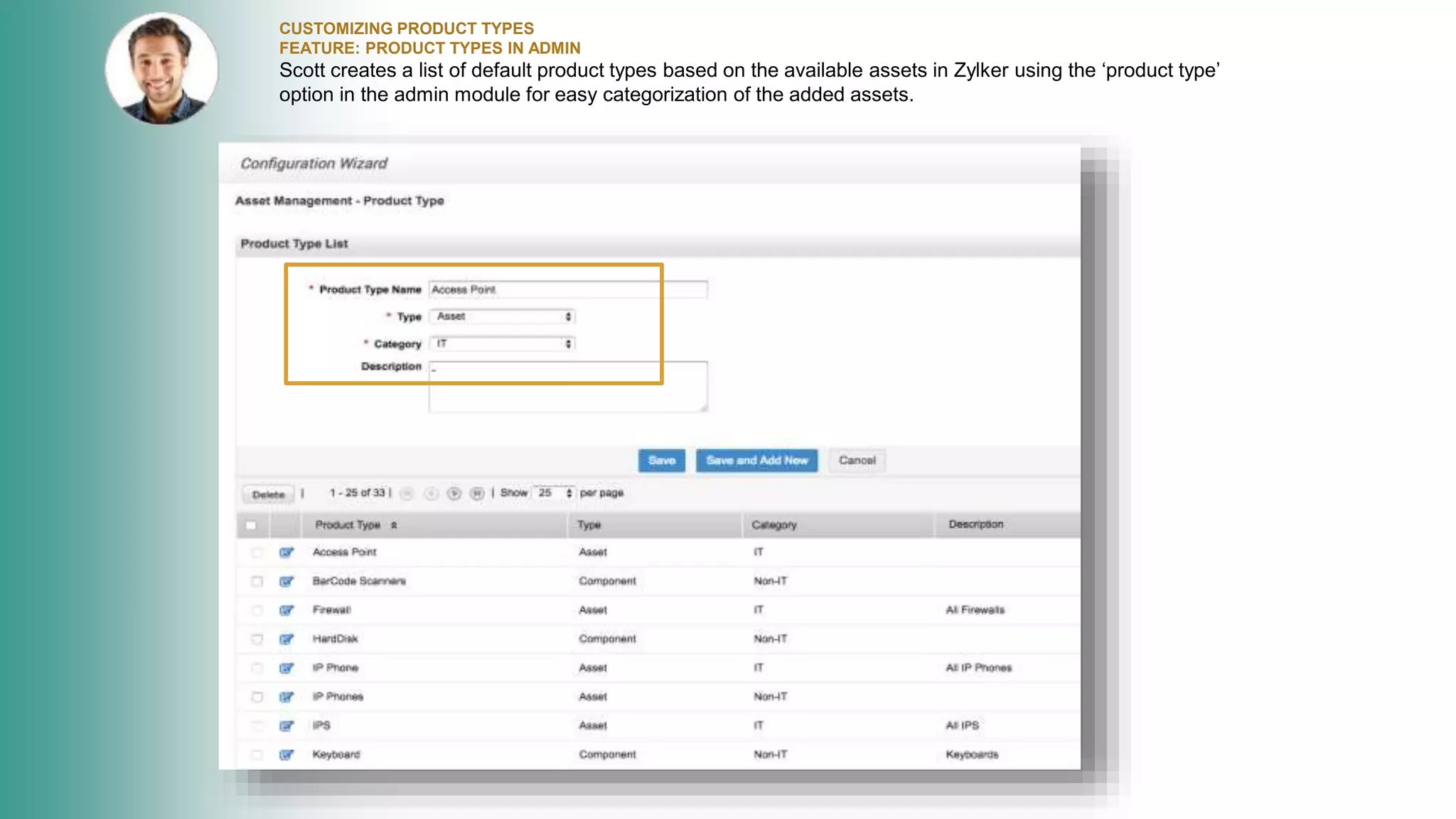Image resolution: width=1456 pixels, height=819 pixels.
Task: Click the 1 - 25 of 33 pager text
Action: tap(357, 493)
